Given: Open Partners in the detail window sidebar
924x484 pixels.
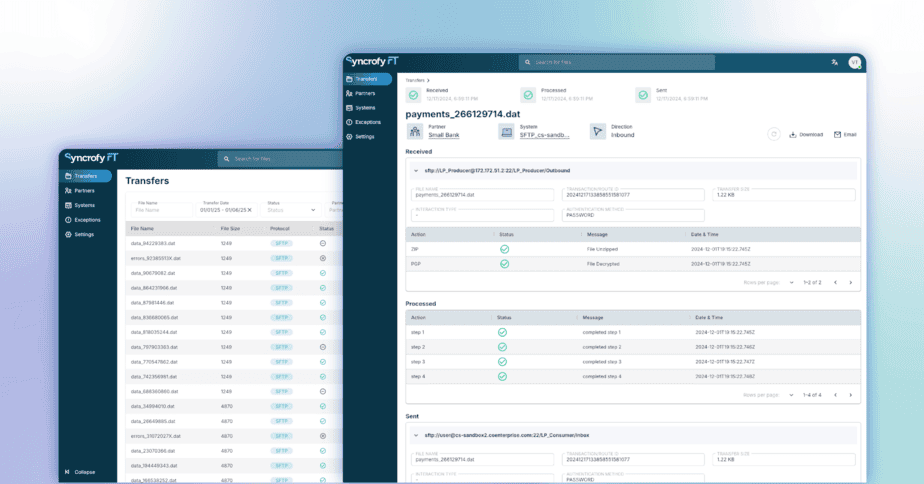Looking at the screenshot, I should coord(365,93).
